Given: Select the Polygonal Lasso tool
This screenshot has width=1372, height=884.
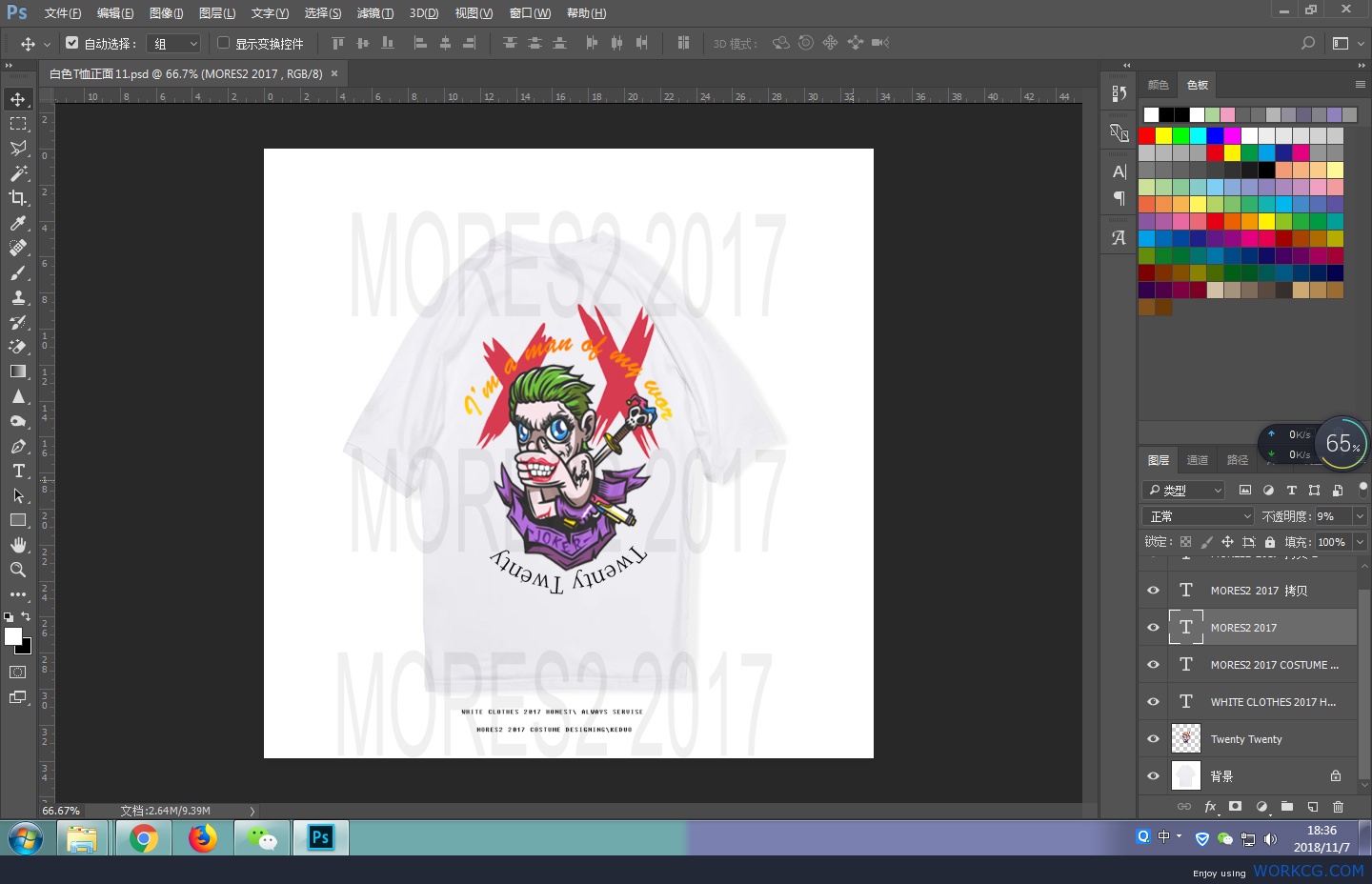Looking at the screenshot, I should tap(18, 149).
